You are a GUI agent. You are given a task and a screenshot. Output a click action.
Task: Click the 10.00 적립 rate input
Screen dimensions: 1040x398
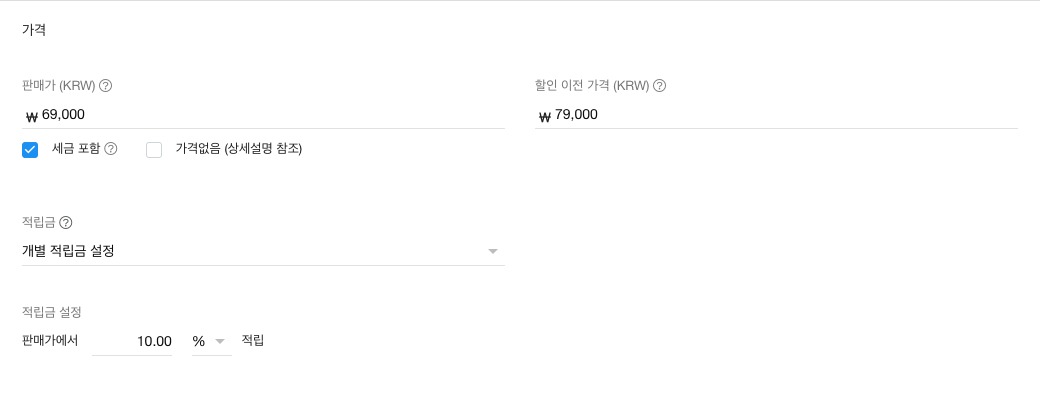point(132,342)
